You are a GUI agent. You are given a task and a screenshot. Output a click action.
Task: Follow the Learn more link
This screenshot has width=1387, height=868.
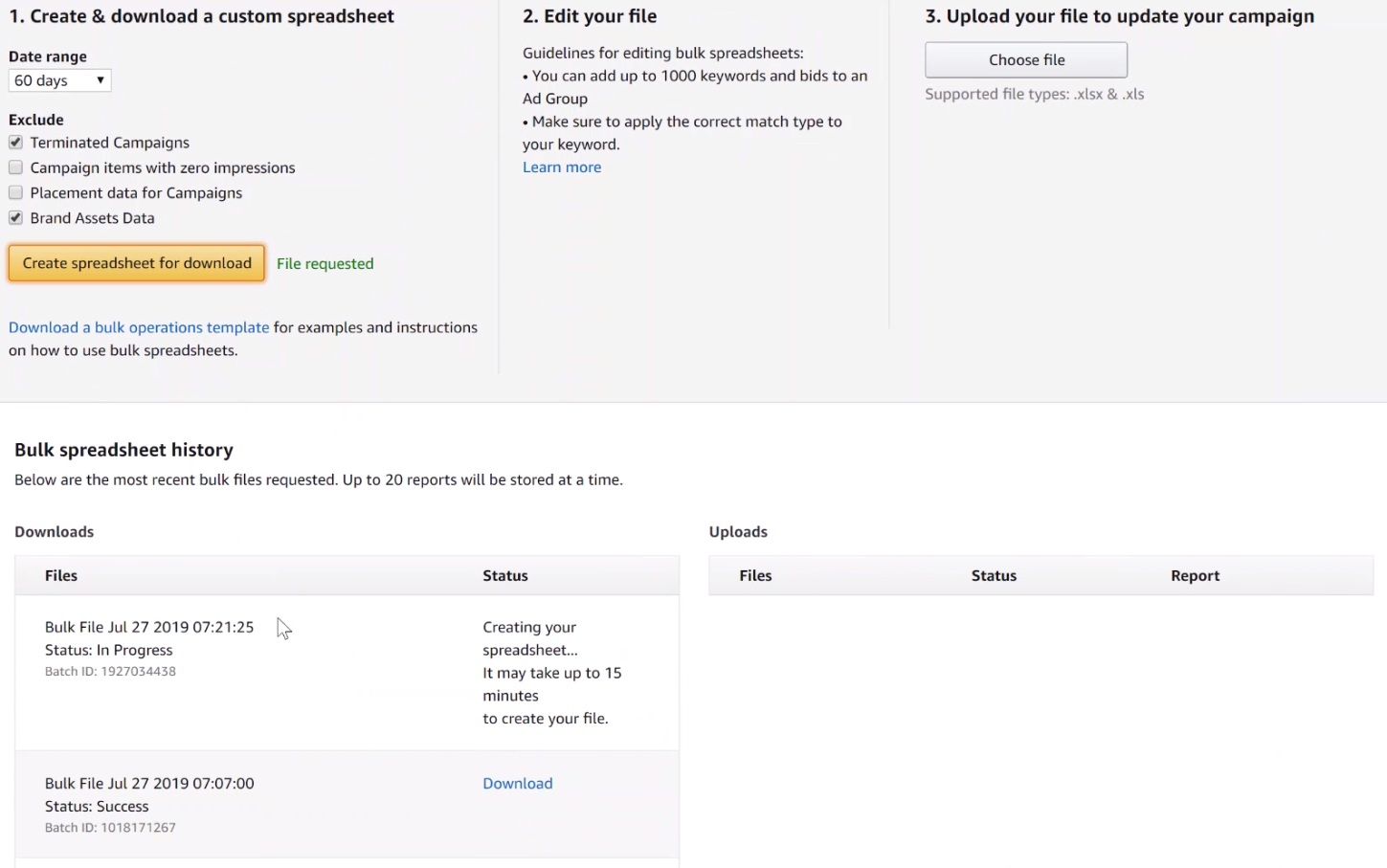point(562,167)
